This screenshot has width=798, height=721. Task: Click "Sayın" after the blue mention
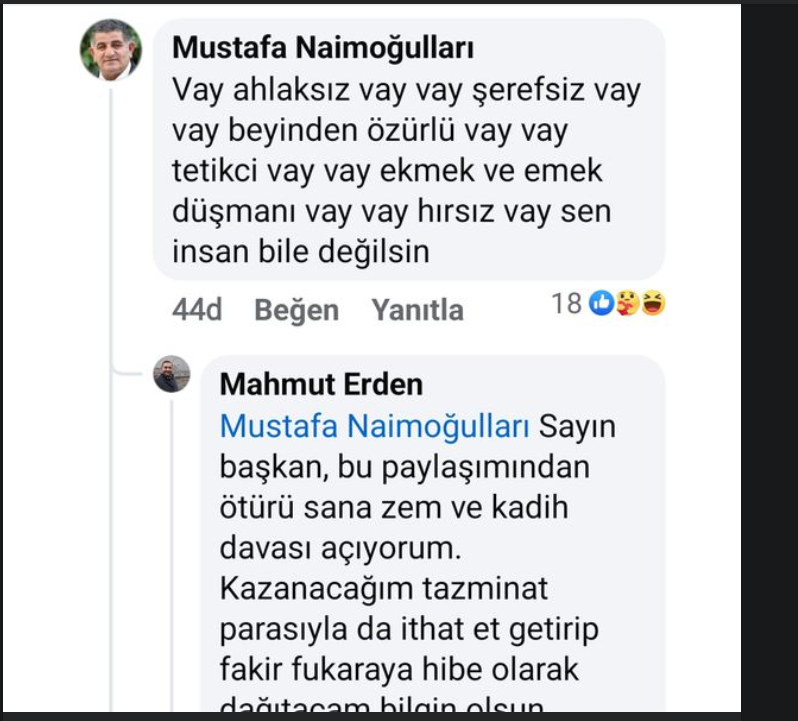[578, 426]
